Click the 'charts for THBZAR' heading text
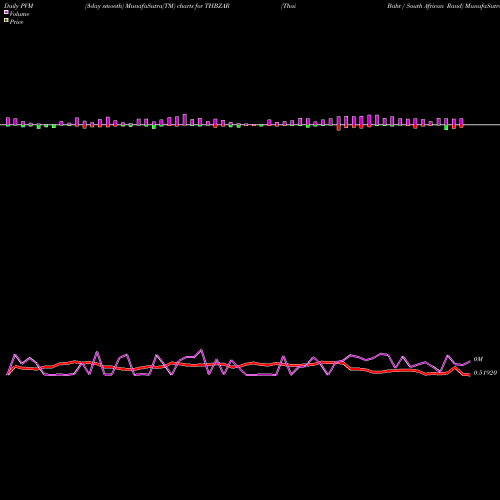This screenshot has width=500, height=500. (203, 6)
